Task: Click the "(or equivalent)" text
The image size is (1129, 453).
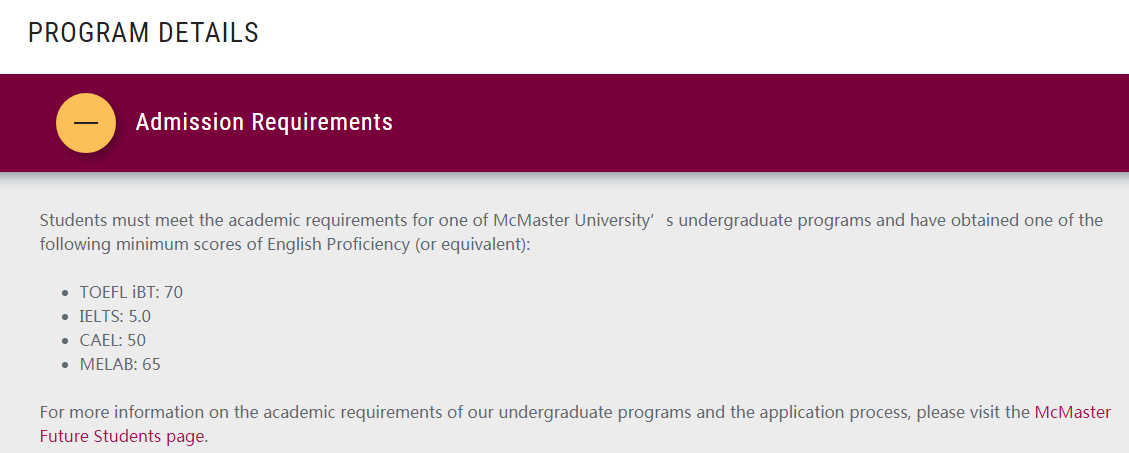Action: coord(471,244)
